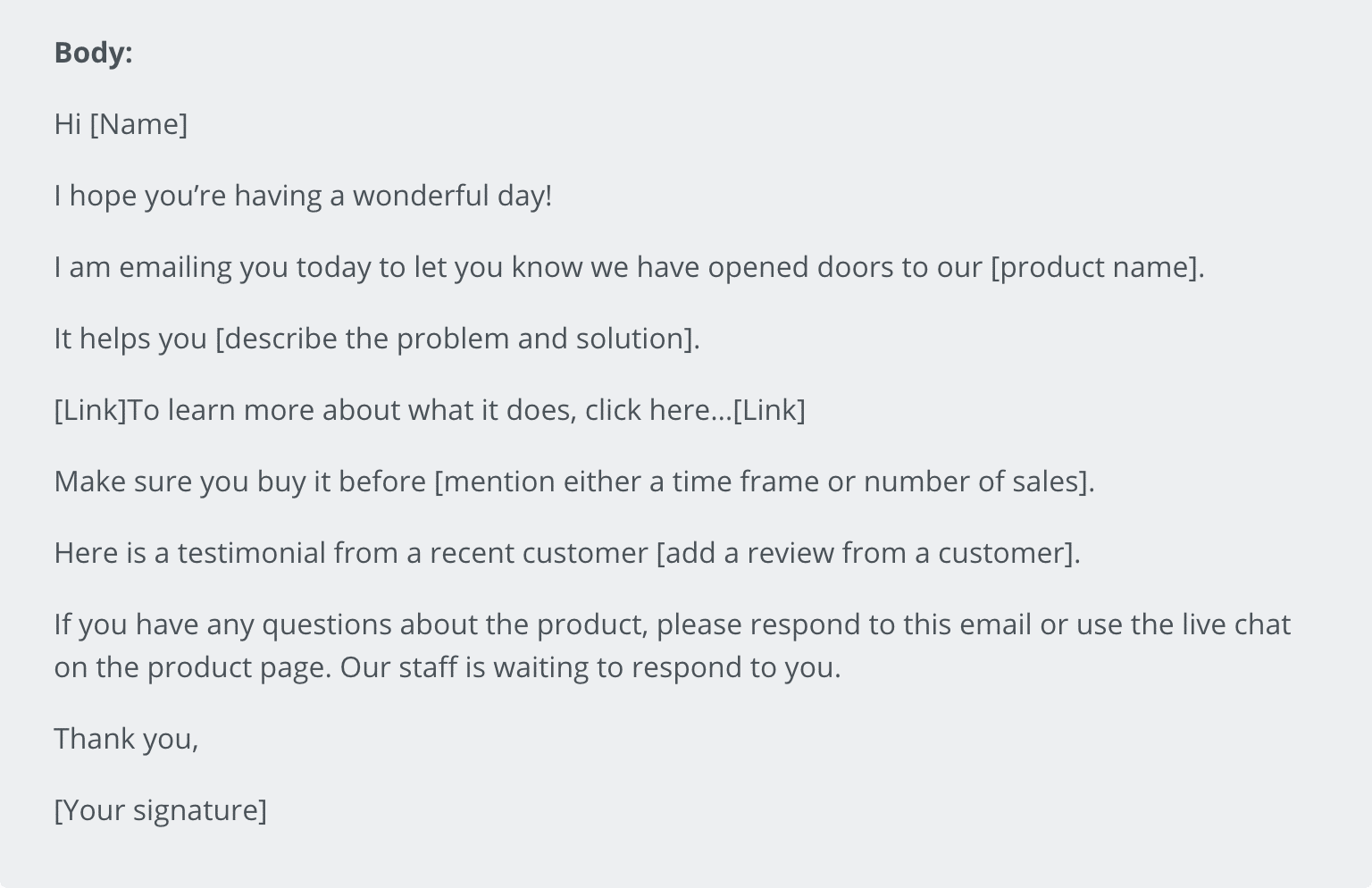Click the [Link] placeholder after "click here..."
The image size is (1372, 888).
[x=769, y=410]
